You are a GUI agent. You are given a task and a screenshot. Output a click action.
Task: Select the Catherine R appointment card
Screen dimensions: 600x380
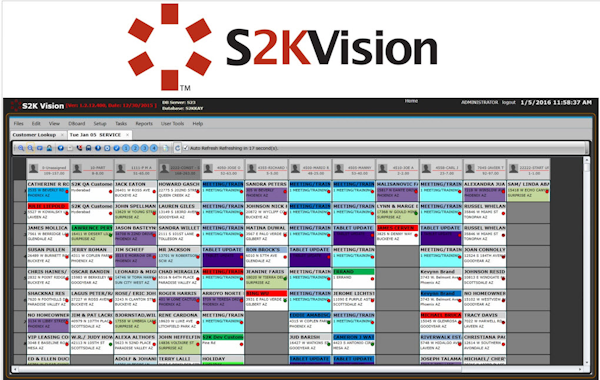pyautogui.click(x=48, y=191)
